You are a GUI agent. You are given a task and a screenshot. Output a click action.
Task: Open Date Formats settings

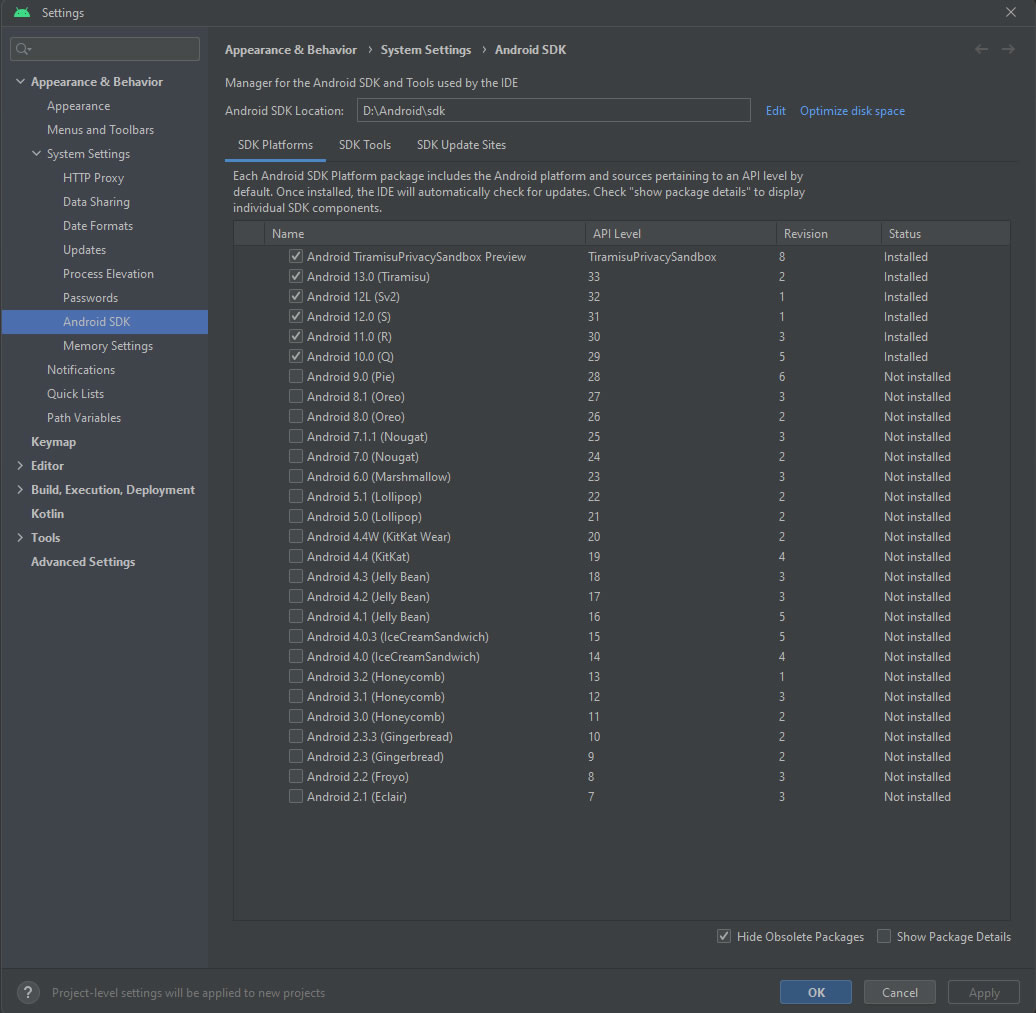(98, 225)
